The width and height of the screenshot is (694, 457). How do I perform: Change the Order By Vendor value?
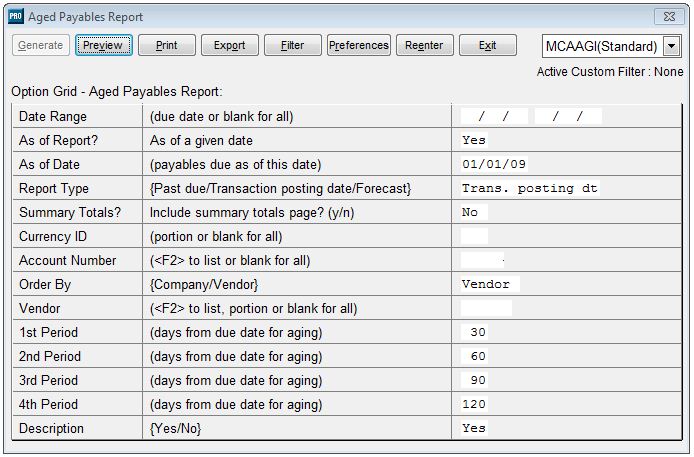(x=490, y=284)
